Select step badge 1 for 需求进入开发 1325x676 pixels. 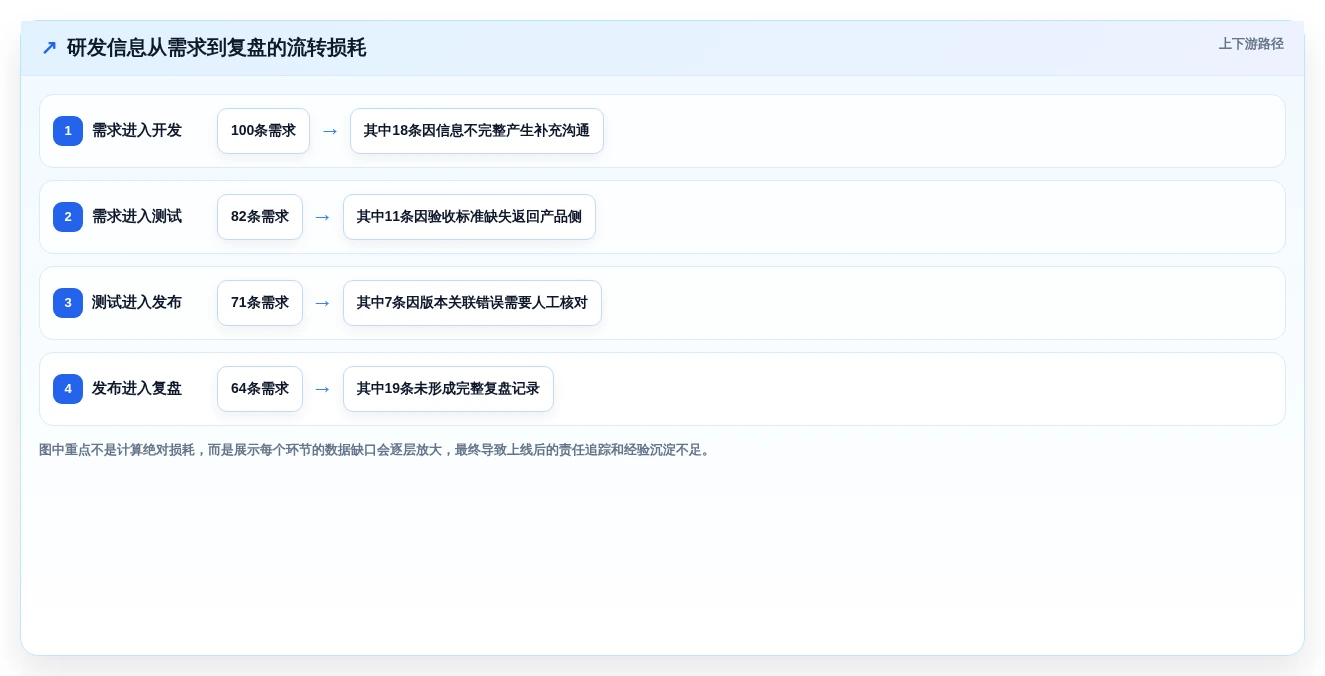(x=68, y=131)
